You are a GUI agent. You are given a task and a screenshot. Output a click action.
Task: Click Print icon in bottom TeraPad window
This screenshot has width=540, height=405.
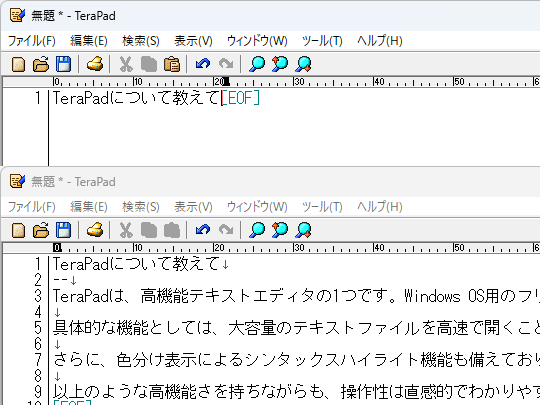(95, 230)
